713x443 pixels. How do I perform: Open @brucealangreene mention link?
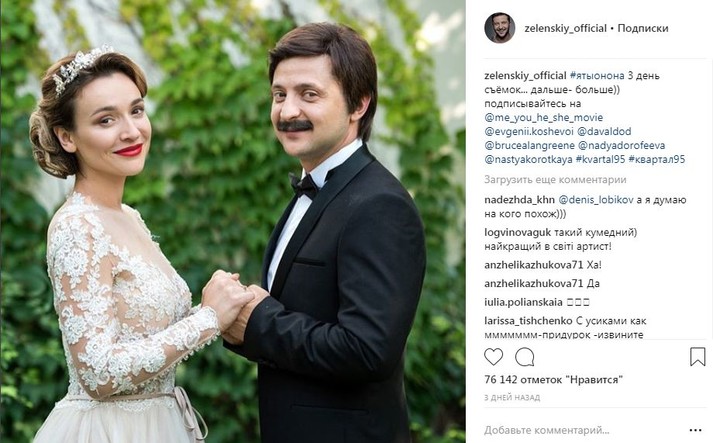point(529,146)
